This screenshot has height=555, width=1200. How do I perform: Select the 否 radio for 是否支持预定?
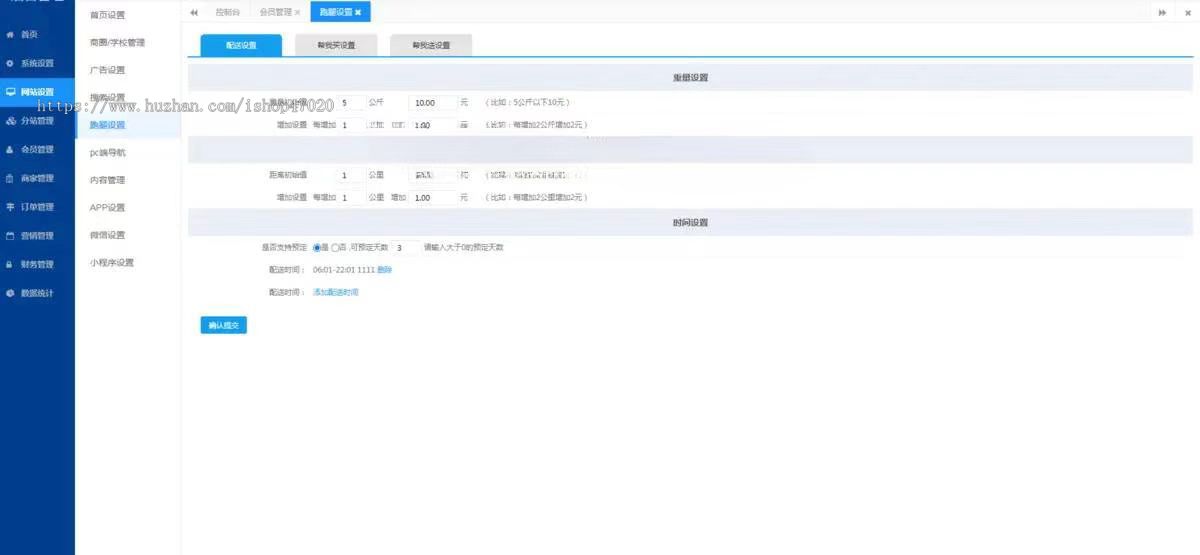pos(335,247)
